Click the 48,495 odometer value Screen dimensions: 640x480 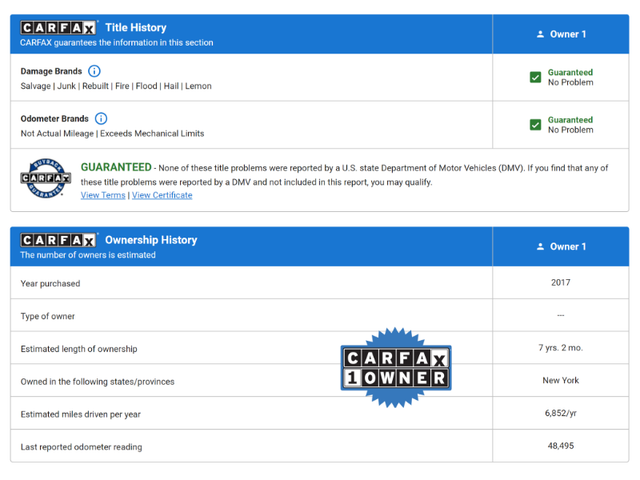[x=561, y=446]
